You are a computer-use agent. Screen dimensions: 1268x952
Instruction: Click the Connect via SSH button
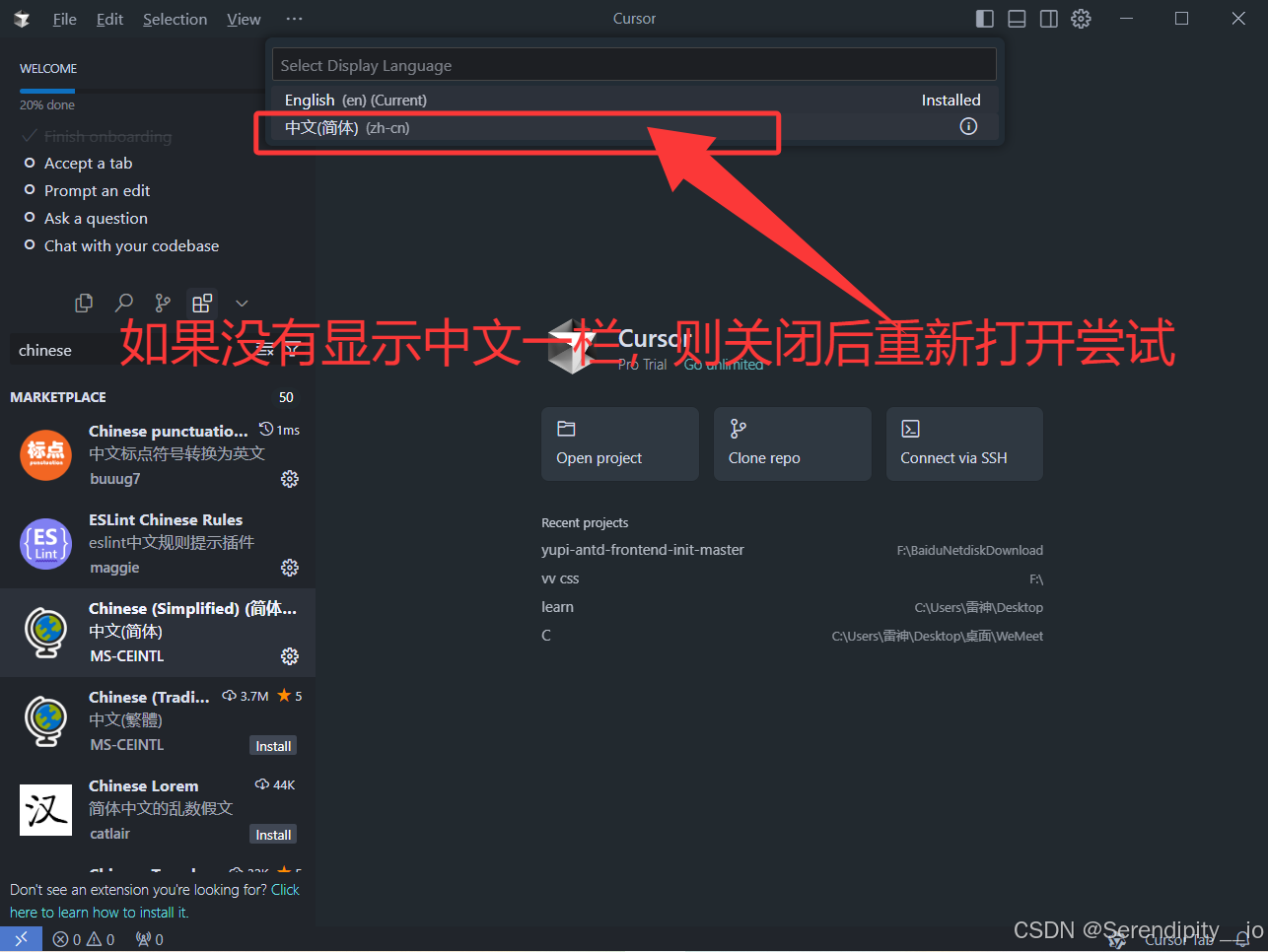(964, 443)
